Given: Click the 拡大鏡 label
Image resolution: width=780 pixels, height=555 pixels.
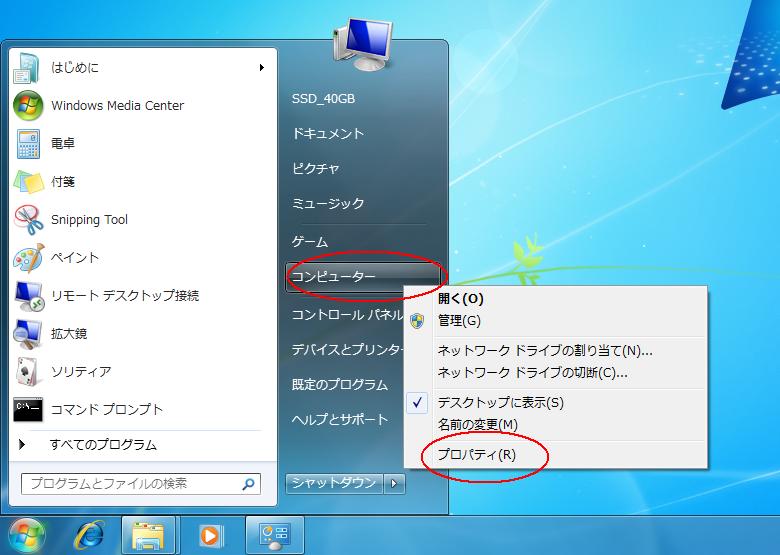Looking at the screenshot, I should pyautogui.click(x=69, y=334).
